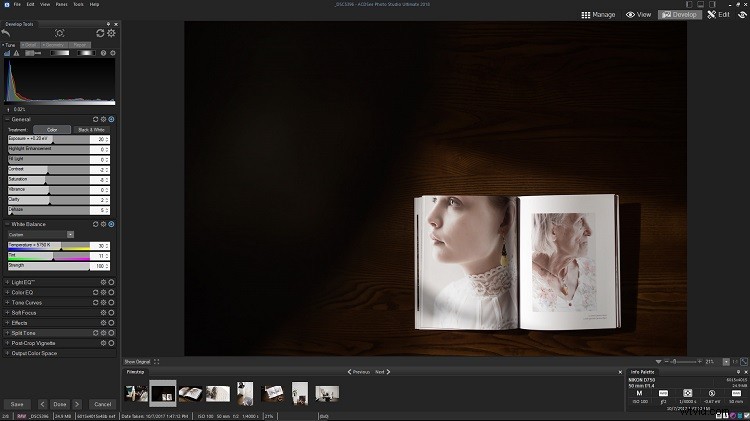
Task: Reset Split Tone with its refresh icon
Action: 95,333
